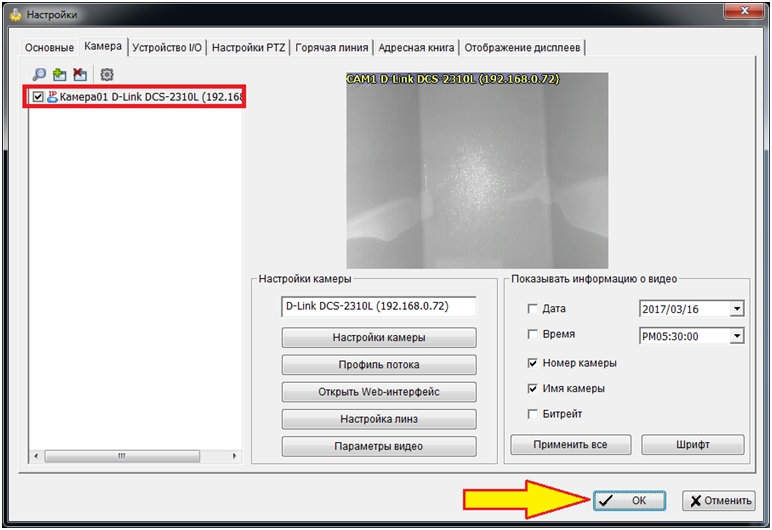Enable the Дата checkbox

pos(532,309)
